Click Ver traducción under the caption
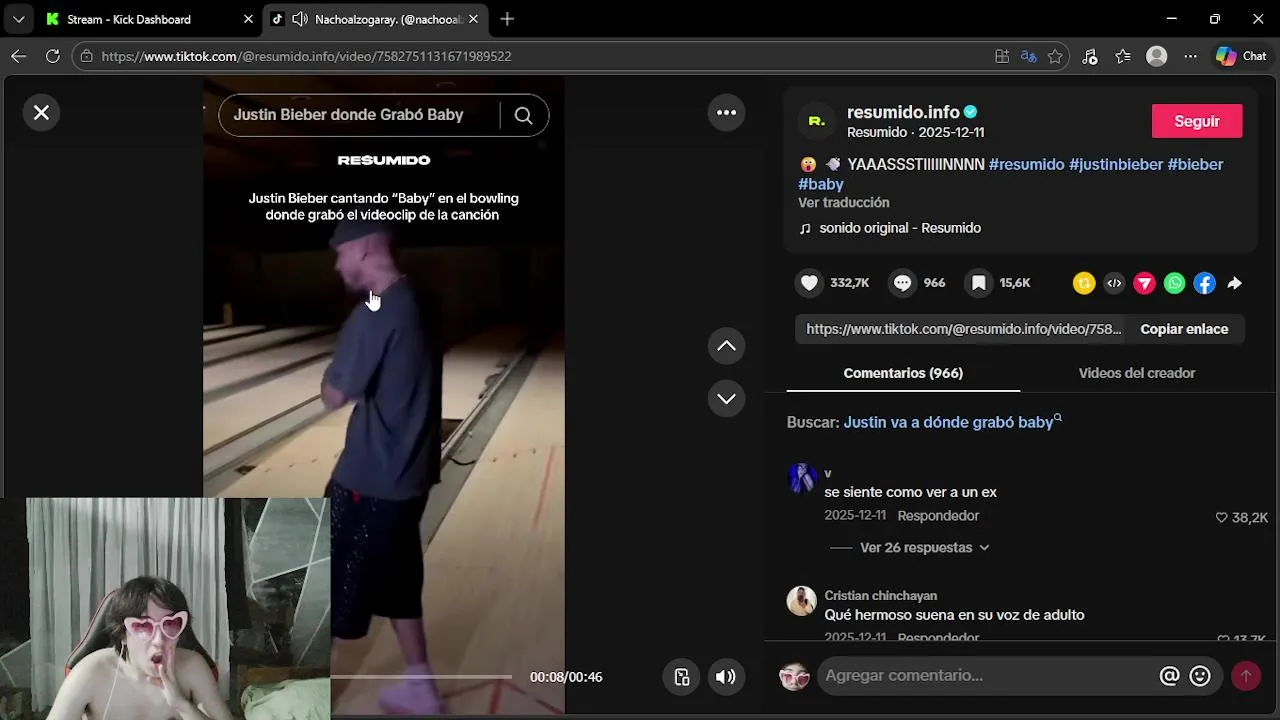Image resolution: width=1280 pixels, height=720 pixels. point(843,202)
